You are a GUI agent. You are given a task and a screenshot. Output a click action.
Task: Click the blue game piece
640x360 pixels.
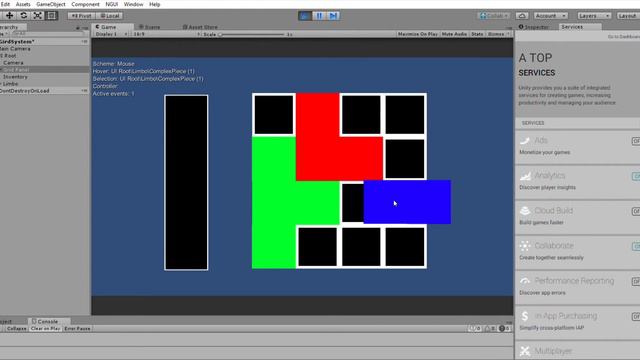pos(407,202)
